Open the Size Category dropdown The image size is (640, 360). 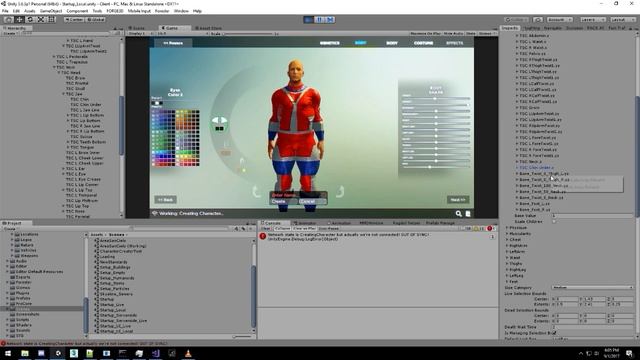[592, 288]
